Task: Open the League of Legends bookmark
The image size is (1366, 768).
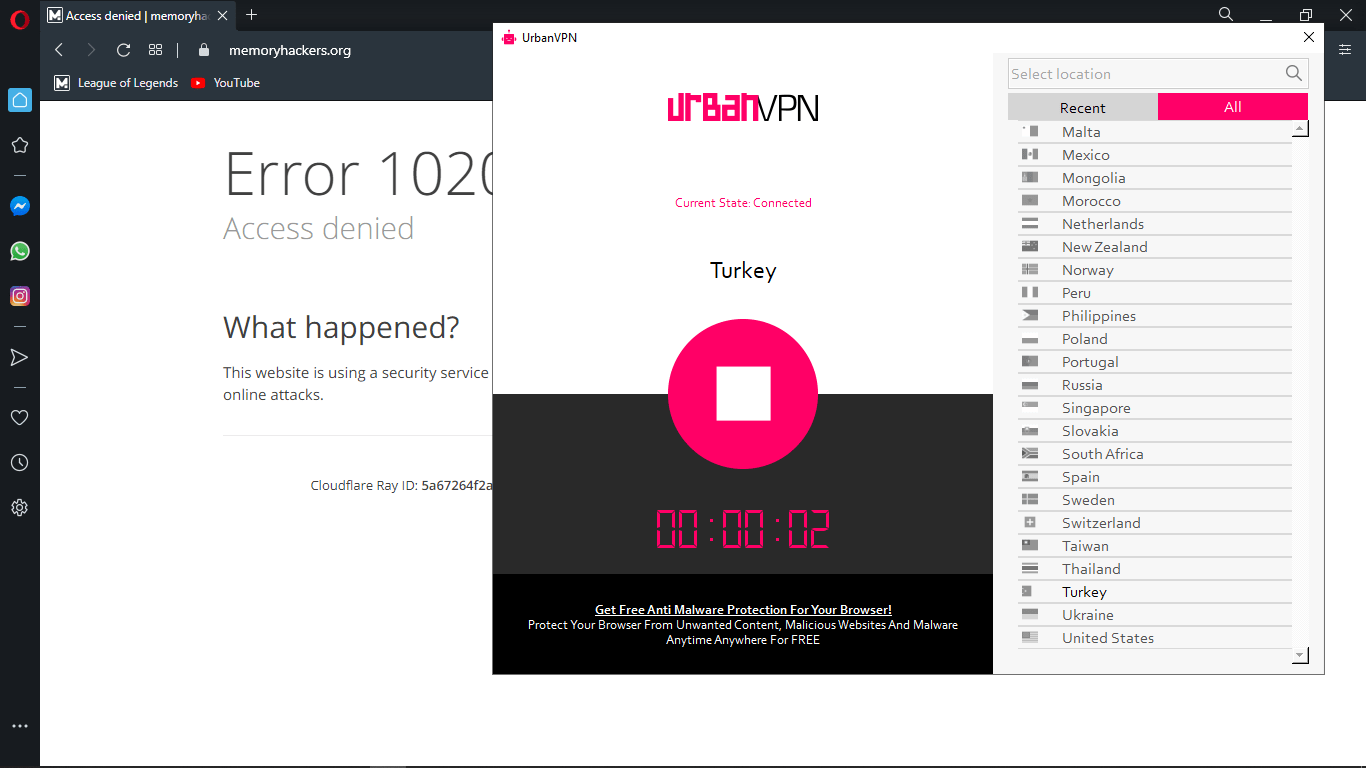Action: (117, 83)
